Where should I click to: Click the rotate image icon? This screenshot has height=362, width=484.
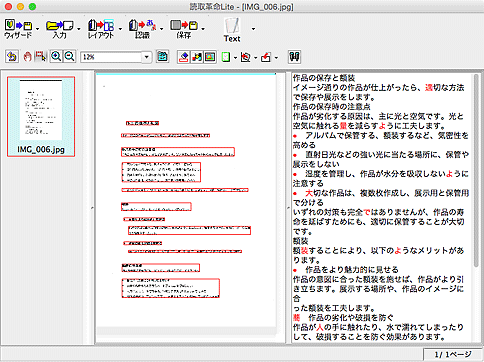pyautogui.click(x=246, y=57)
